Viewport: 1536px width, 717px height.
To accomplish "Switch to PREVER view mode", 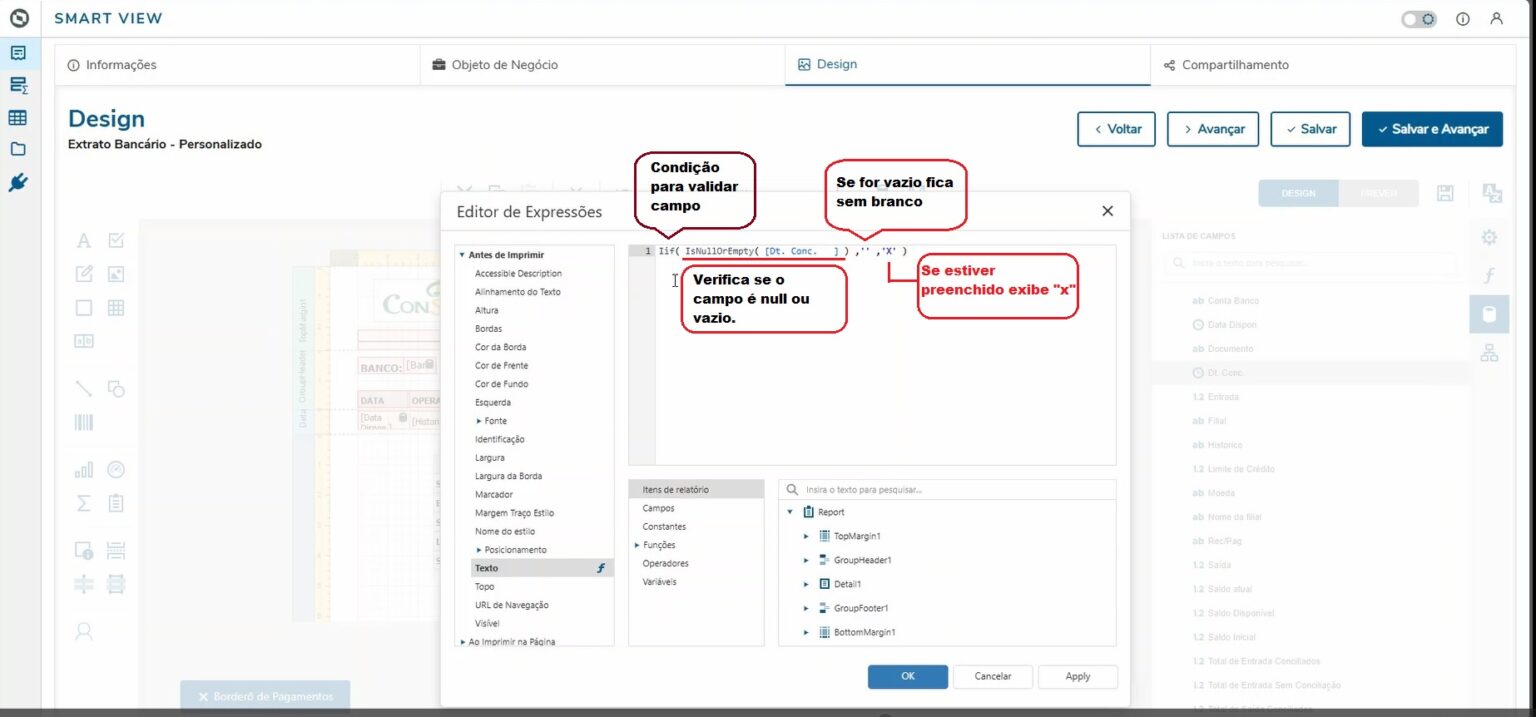I will (1379, 193).
